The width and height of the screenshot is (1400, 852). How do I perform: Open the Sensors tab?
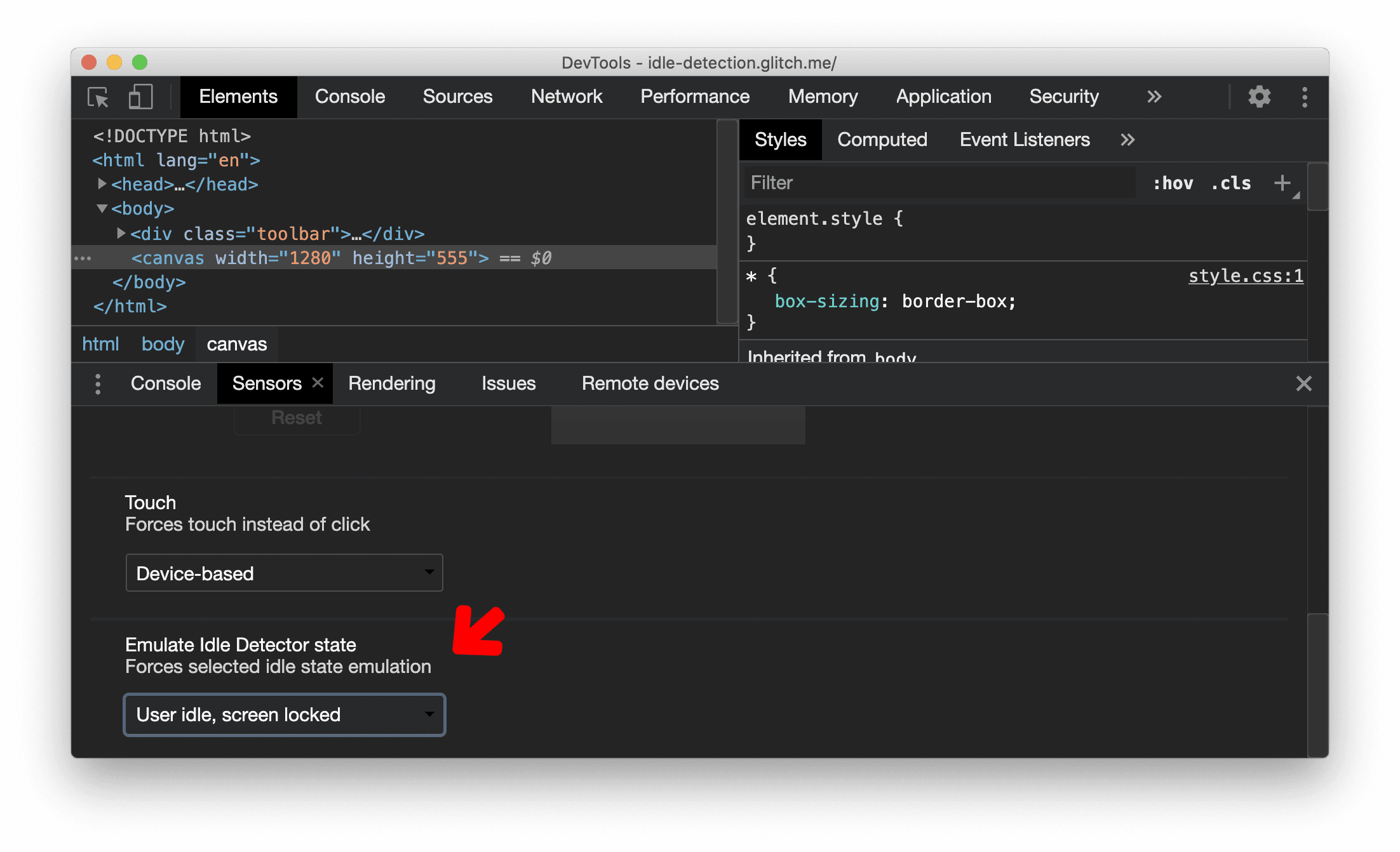click(x=266, y=383)
